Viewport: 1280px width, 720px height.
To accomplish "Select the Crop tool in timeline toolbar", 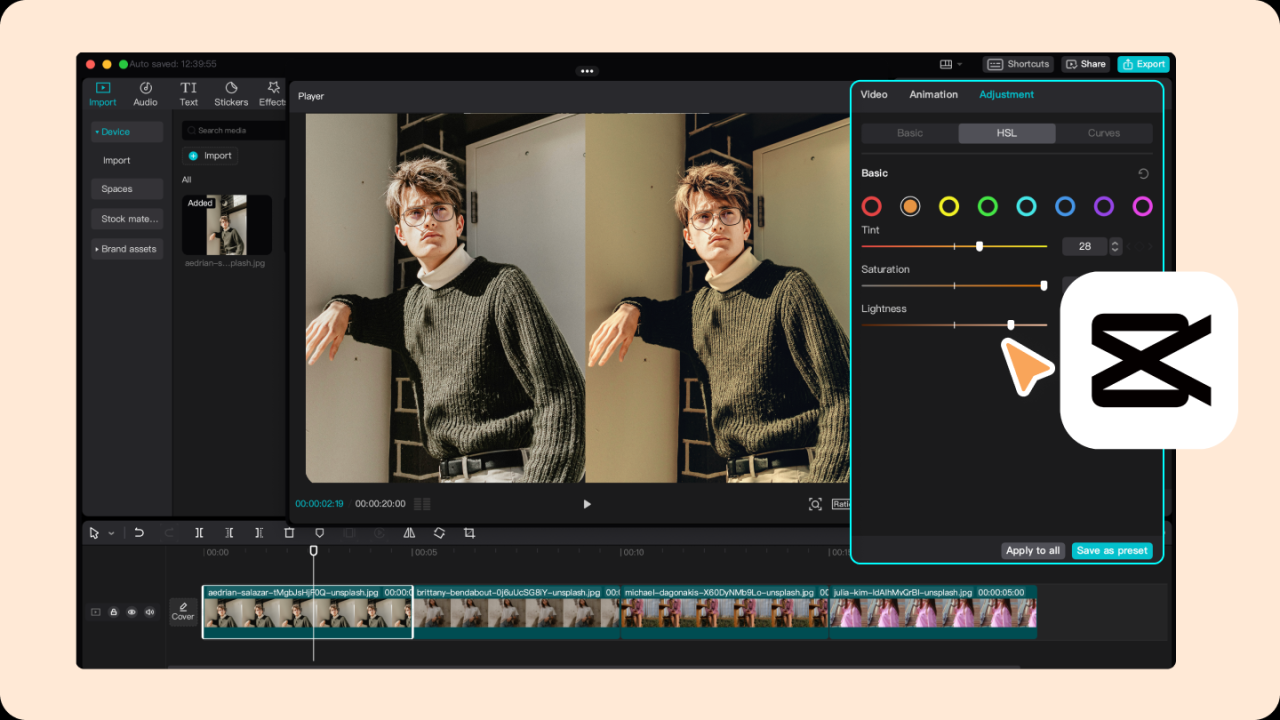I will pos(469,533).
